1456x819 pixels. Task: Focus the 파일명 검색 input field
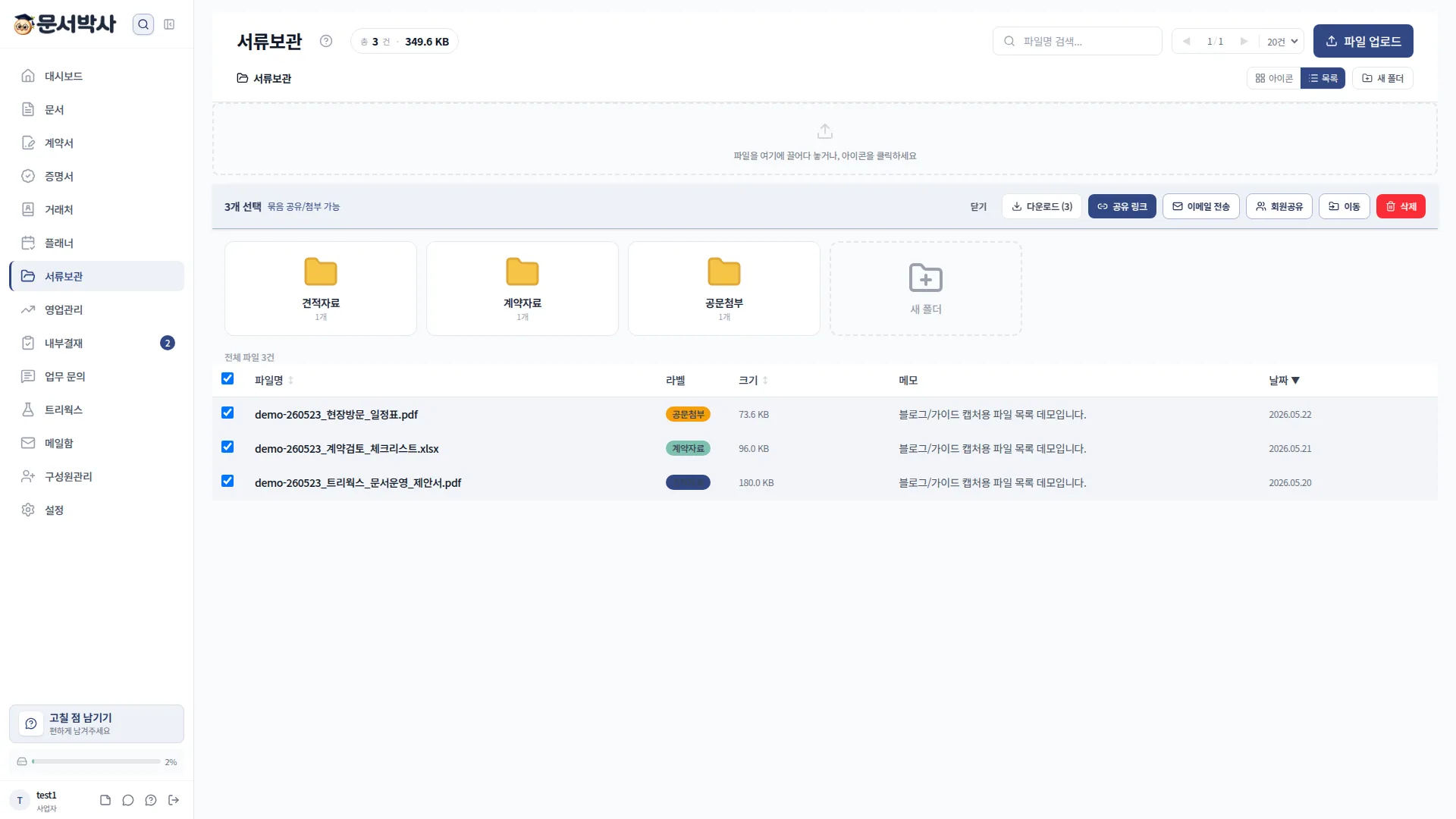click(x=1077, y=41)
